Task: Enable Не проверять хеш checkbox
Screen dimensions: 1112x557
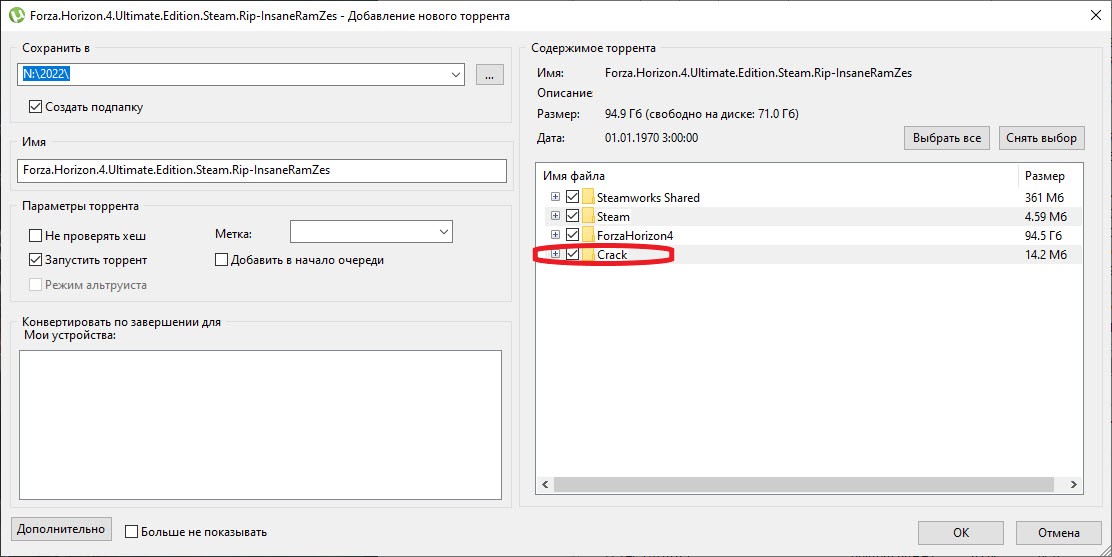Action: coord(35,236)
